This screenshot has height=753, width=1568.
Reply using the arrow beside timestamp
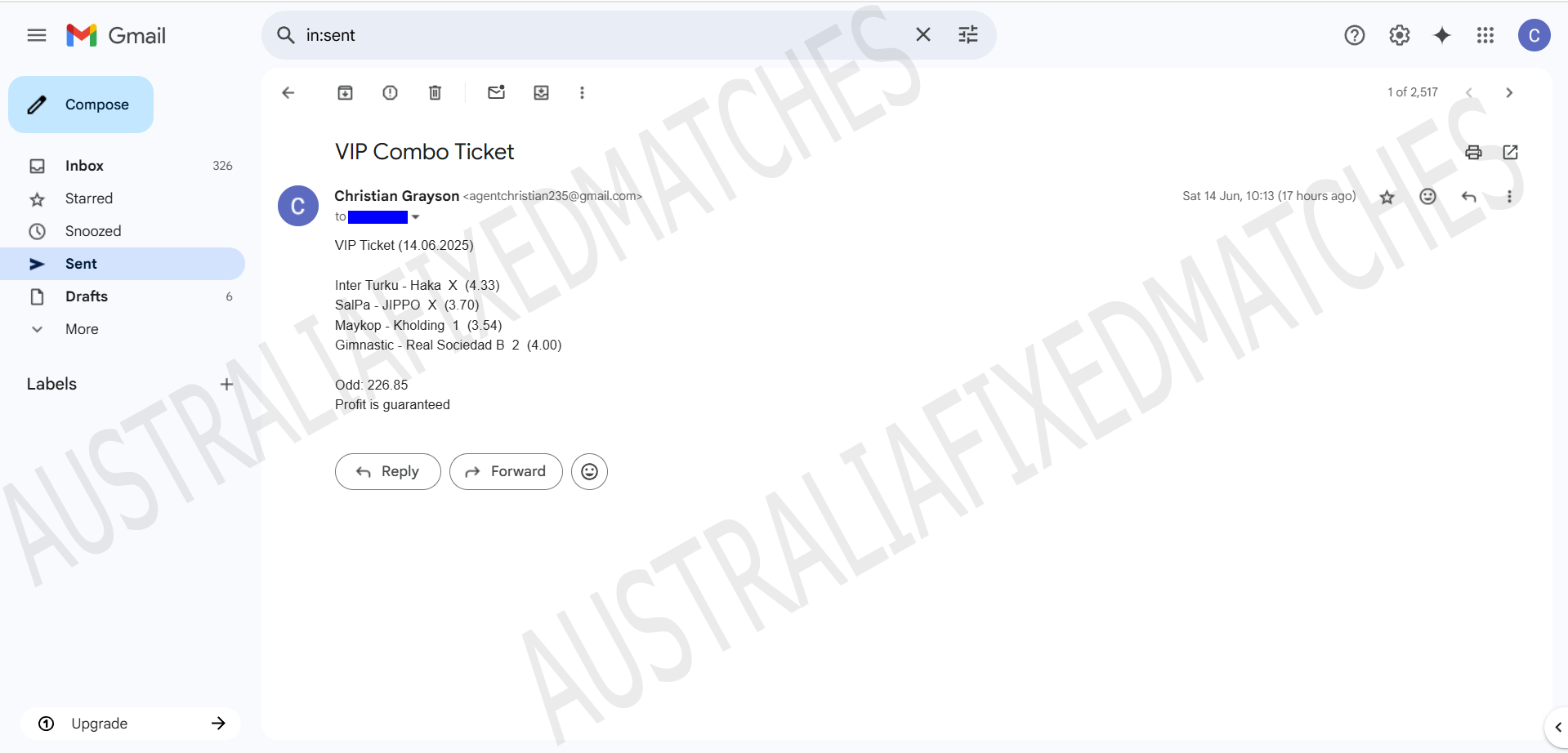click(x=1469, y=196)
